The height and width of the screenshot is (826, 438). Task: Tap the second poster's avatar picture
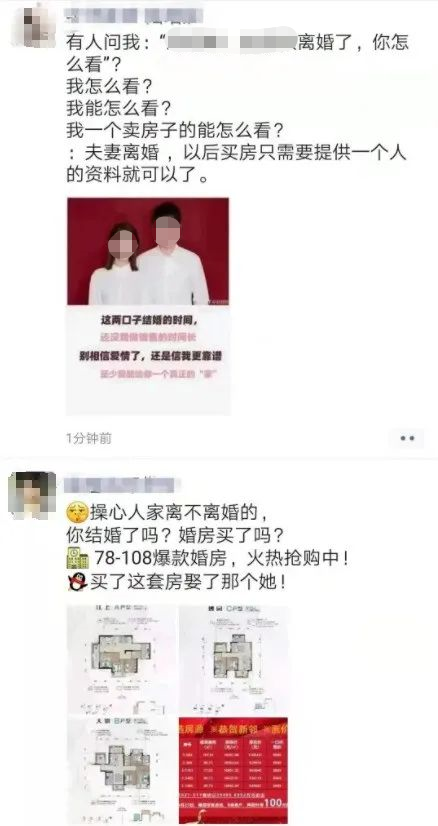pyautogui.click(x=33, y=495)
